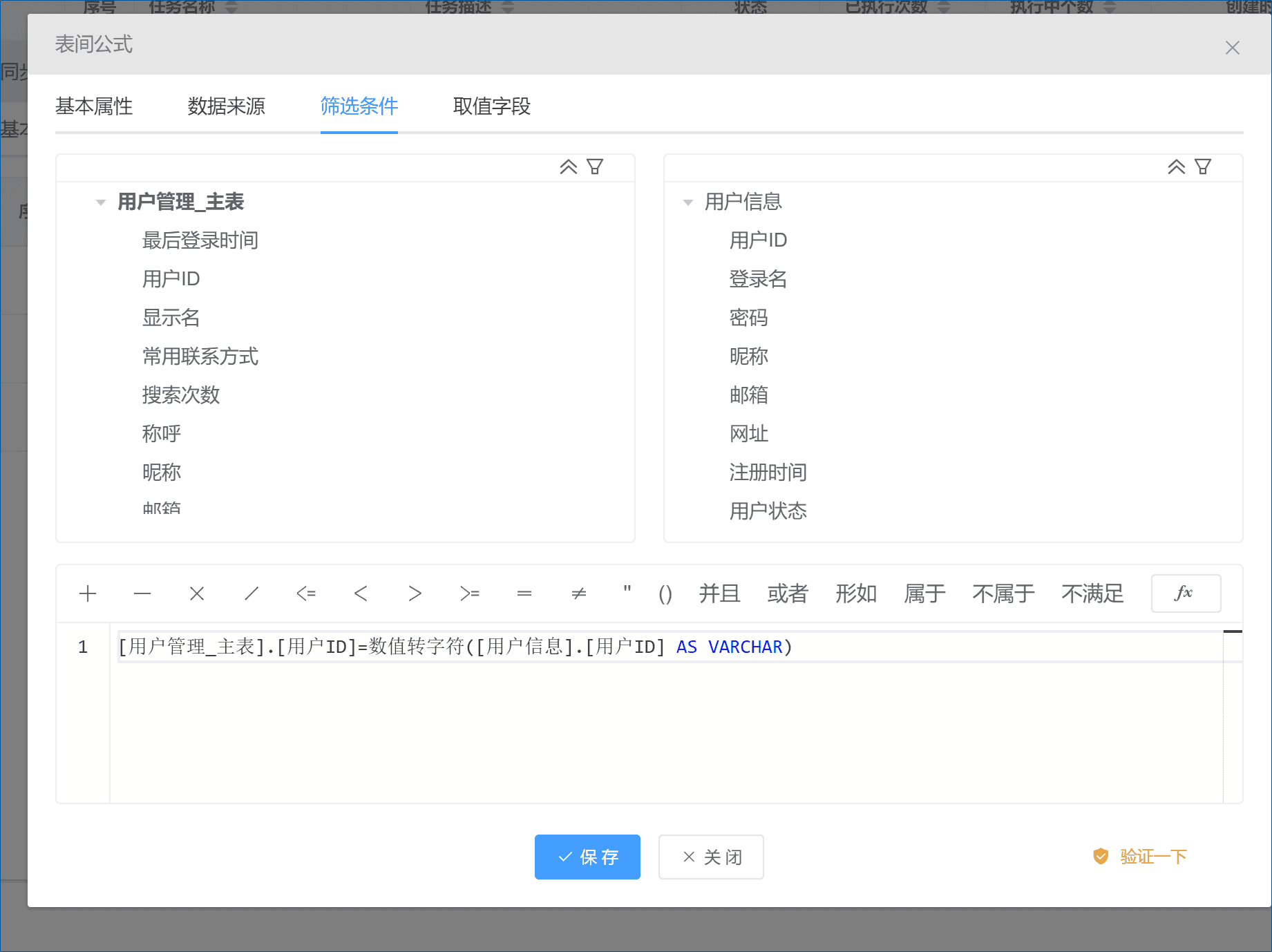The width and height of the screenshot is (1272, 952).
Task: Select 最后登录时间 field in left tree
Action: [x=200, y=240]
